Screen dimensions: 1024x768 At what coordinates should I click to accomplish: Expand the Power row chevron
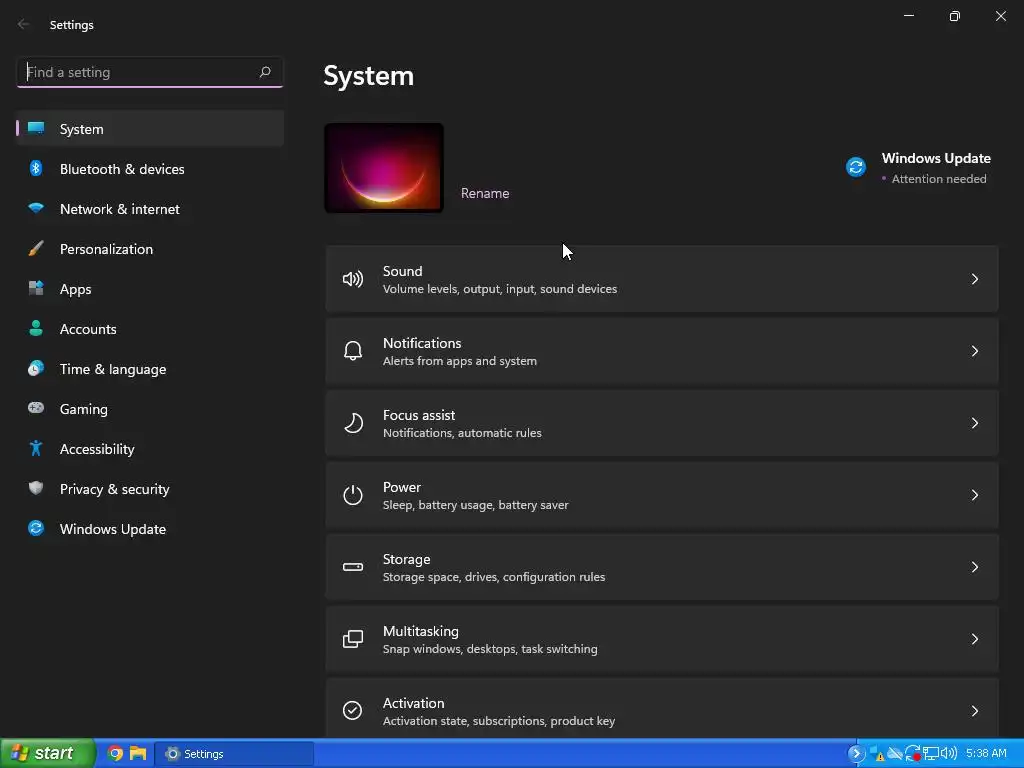click(974, 495)
